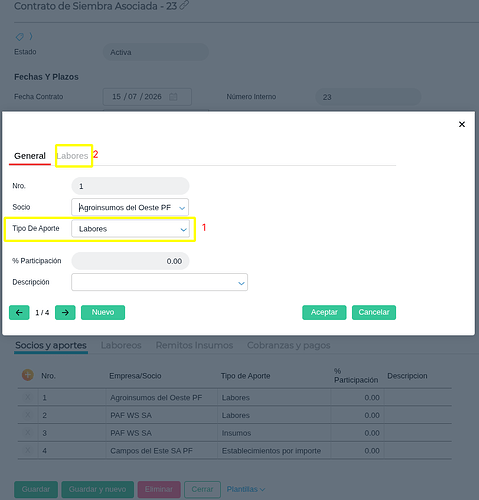Screen dimensions: 479x500
Task: Open the Tipo De Aporte dropdown
Action: (x=183, y=229)
